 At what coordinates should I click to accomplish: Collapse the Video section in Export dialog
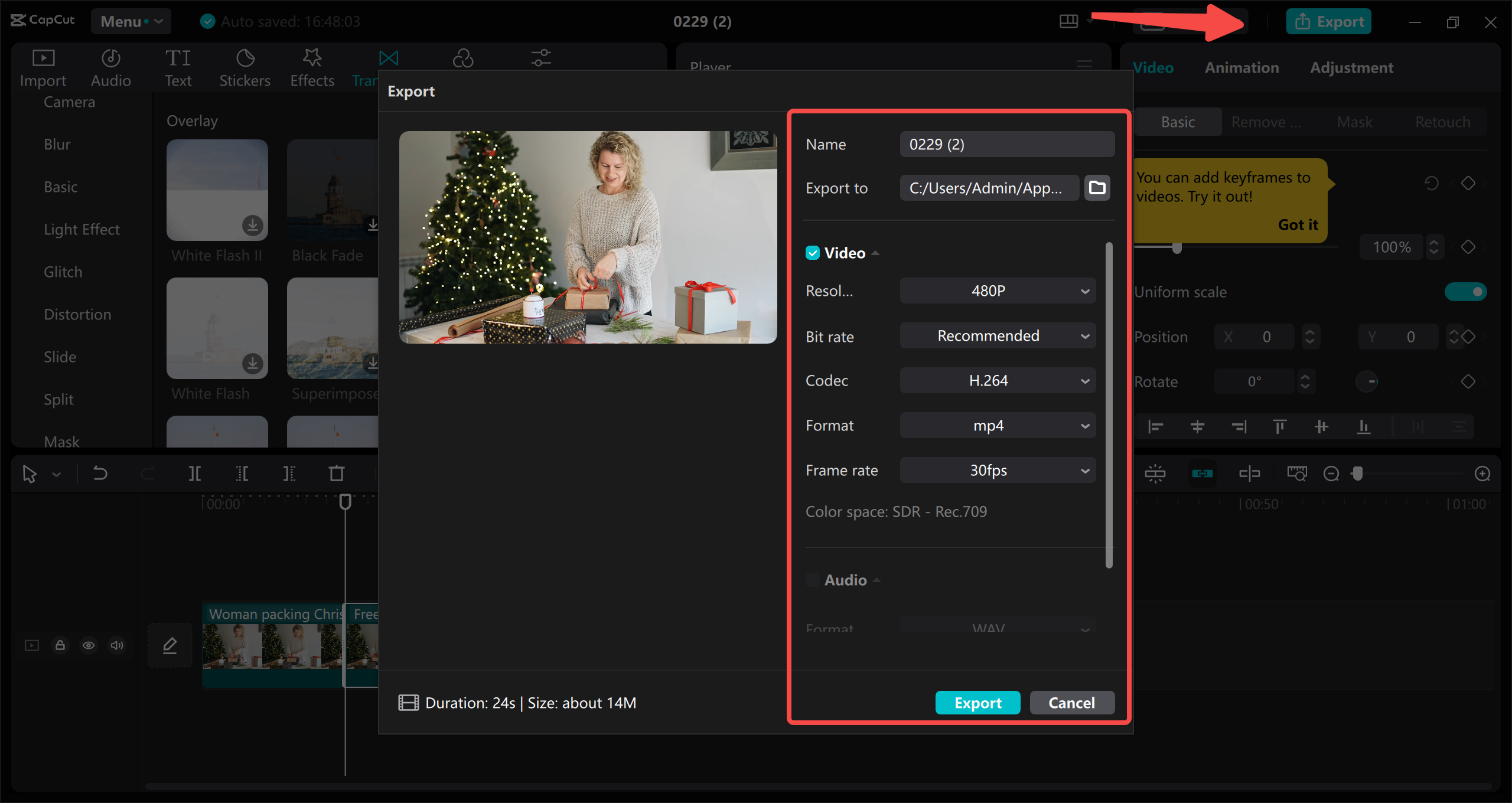pos(875,252)
